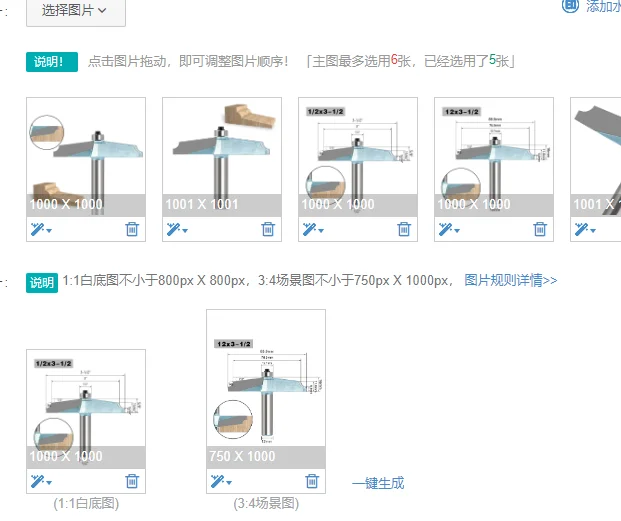Open the 图片规则详情>> link

511,280
